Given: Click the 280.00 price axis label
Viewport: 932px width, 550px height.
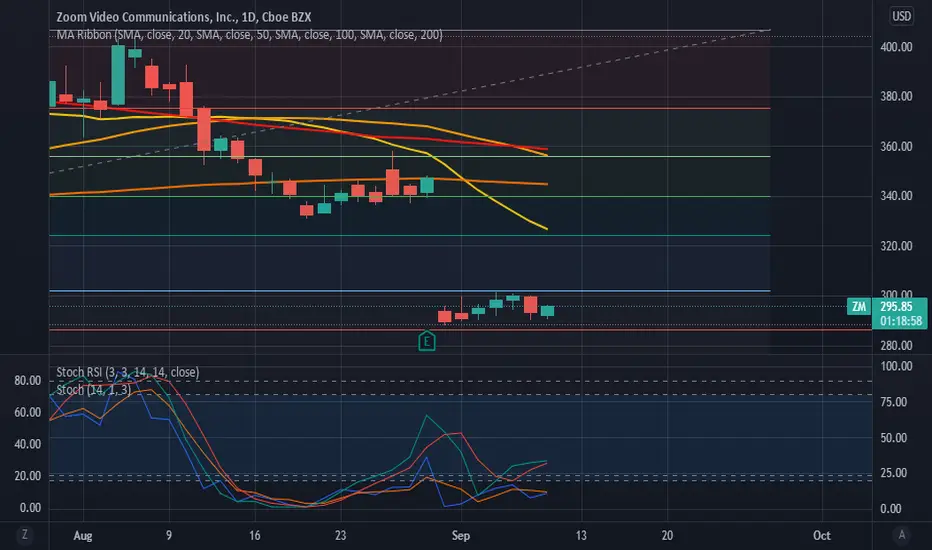Looking at the screenshot, I should (896, 345).
